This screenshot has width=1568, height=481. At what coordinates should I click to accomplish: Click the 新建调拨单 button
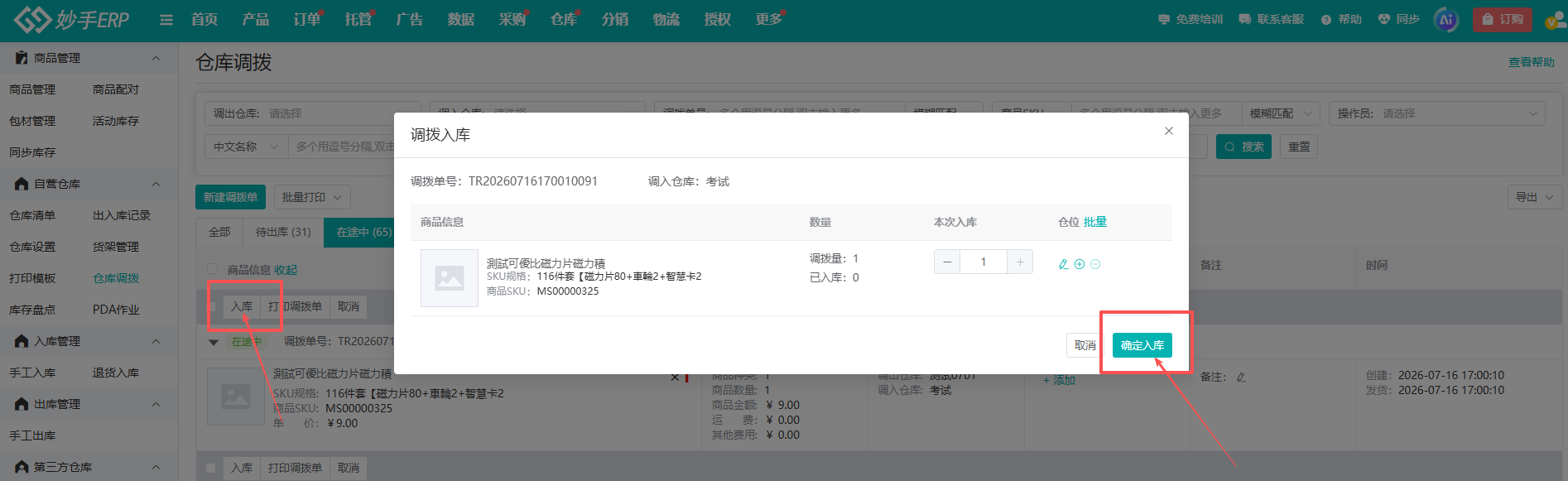click(x=230, y=197)
